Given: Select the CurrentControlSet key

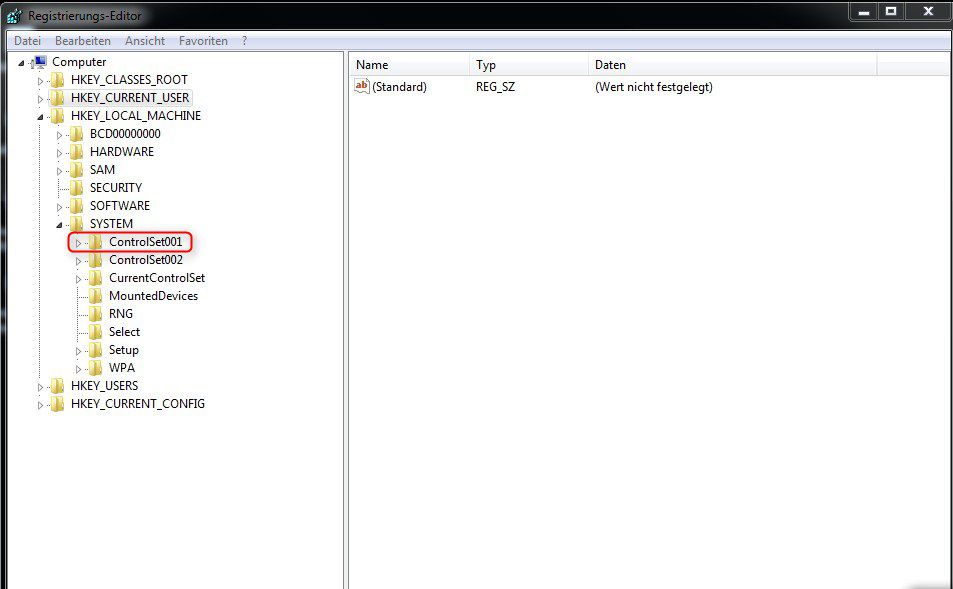Looking at the screenshot, I should pos(156,277).
